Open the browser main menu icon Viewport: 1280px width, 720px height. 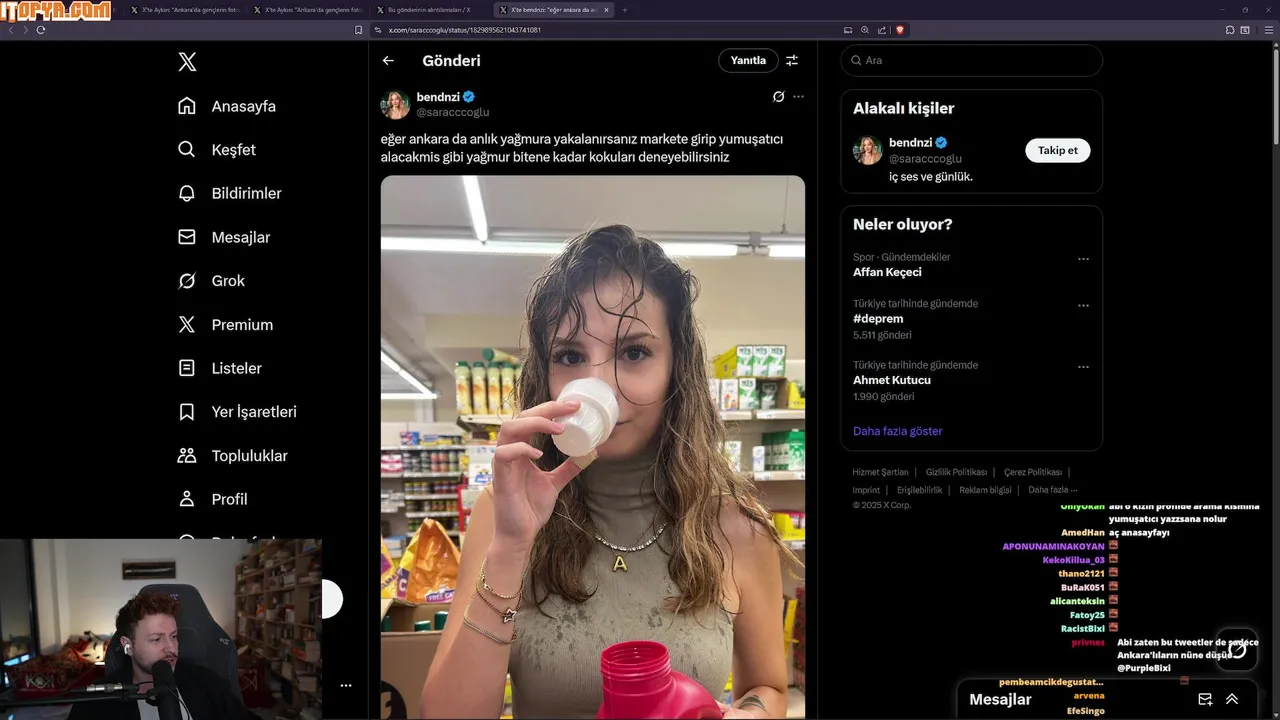(1270, 30)
